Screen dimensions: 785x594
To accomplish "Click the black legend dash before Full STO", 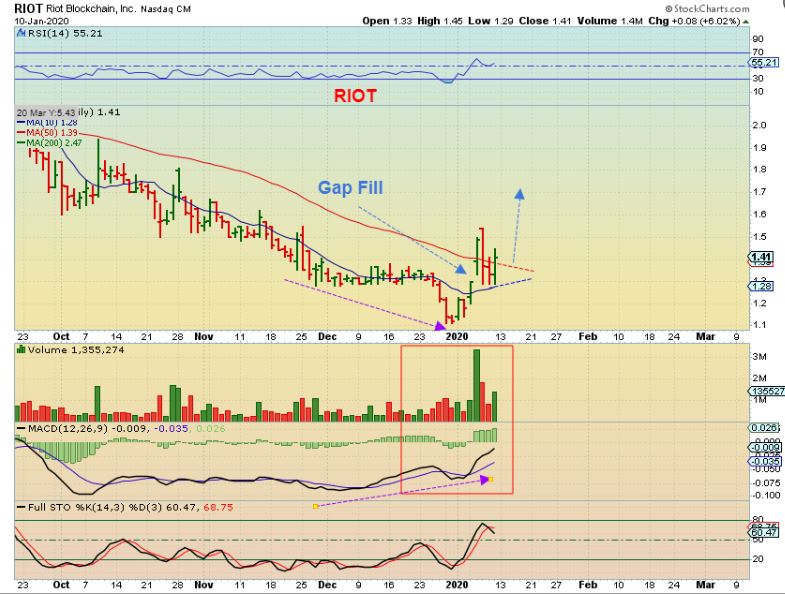I will [22, 507].
